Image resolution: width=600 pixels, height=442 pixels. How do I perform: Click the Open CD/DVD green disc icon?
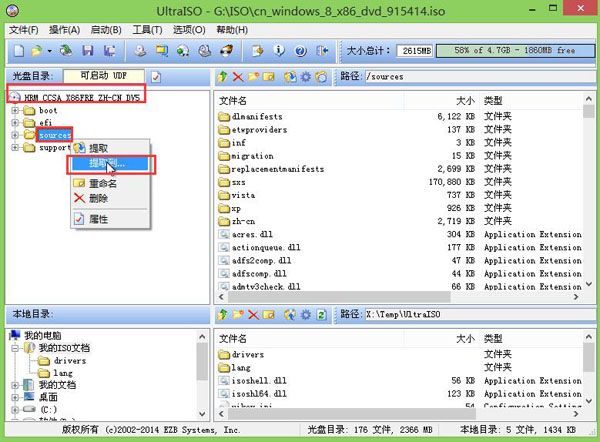66,51
